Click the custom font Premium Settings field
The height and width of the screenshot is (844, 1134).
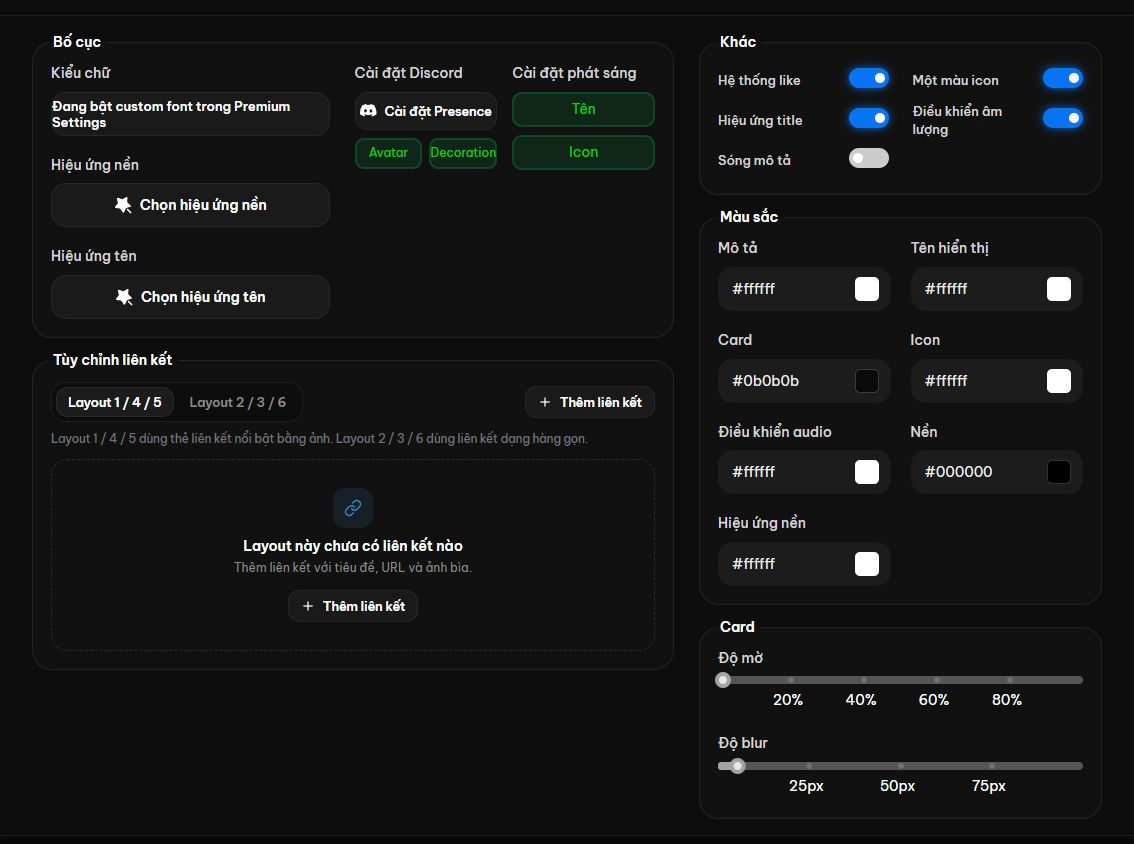[x=190, y=114]
